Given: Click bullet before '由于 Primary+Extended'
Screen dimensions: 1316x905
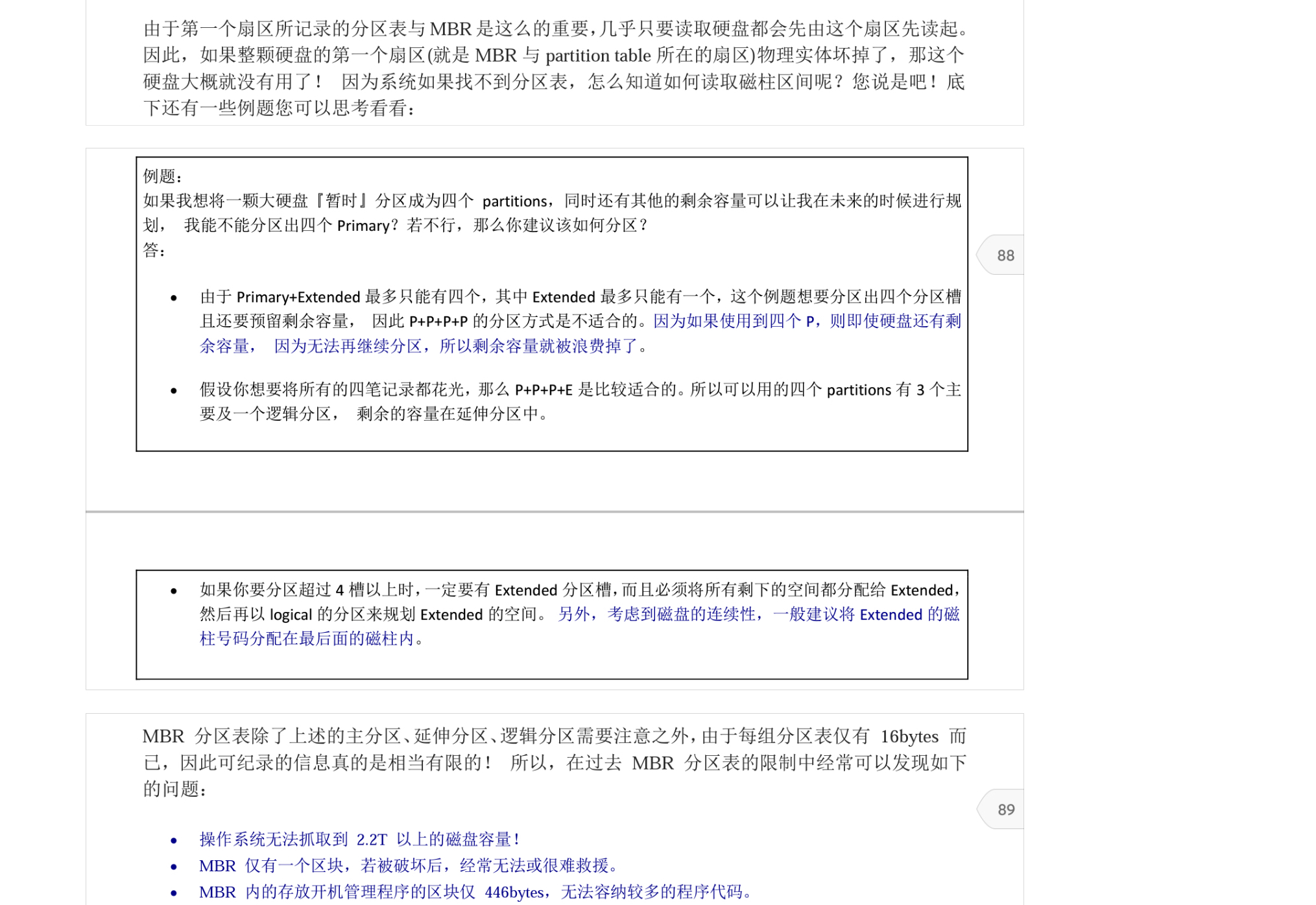Looking at the screenshot, I should click(174, 298).
